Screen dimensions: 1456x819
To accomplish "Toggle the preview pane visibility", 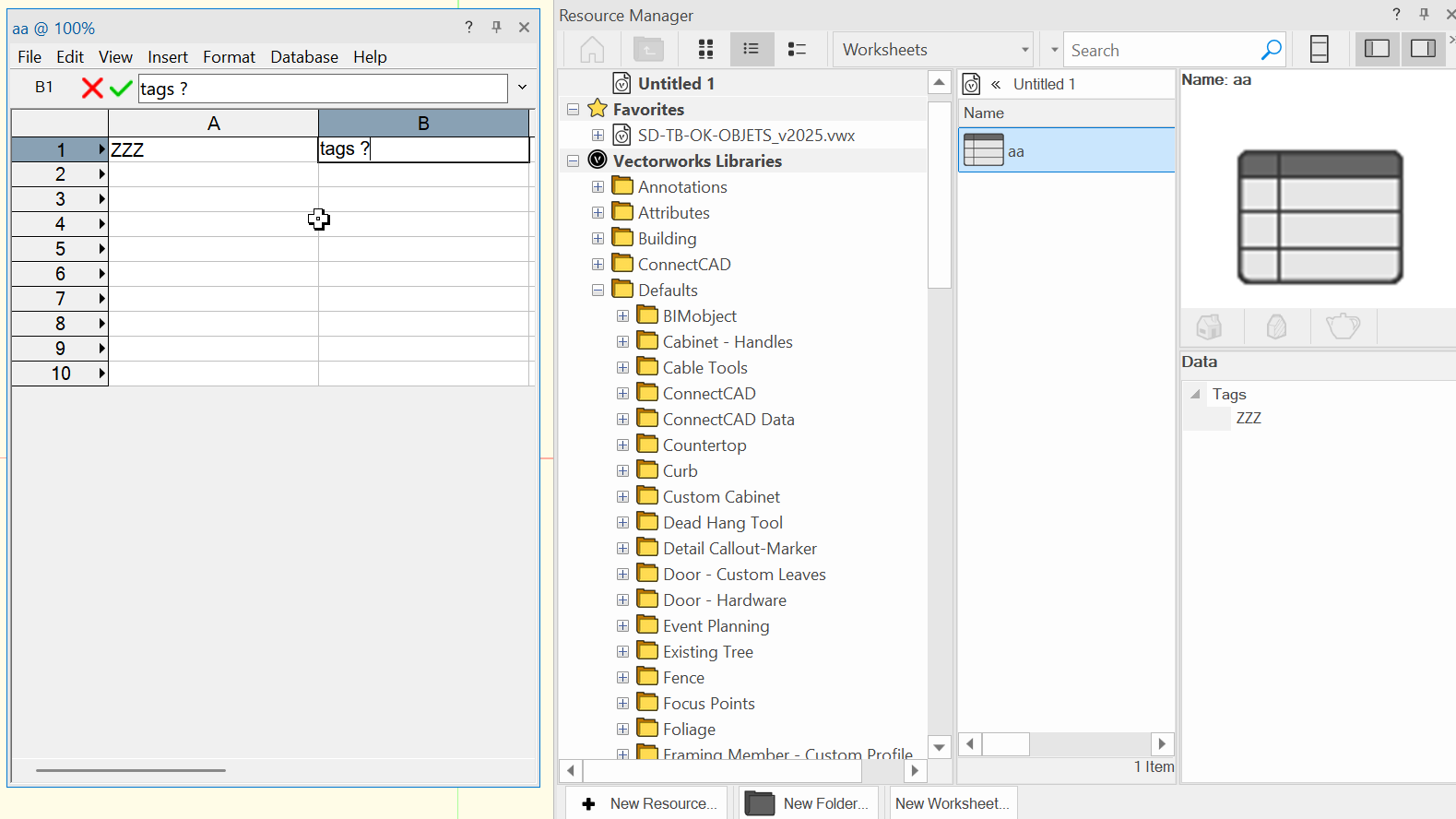I will [x=1423, y=50].
